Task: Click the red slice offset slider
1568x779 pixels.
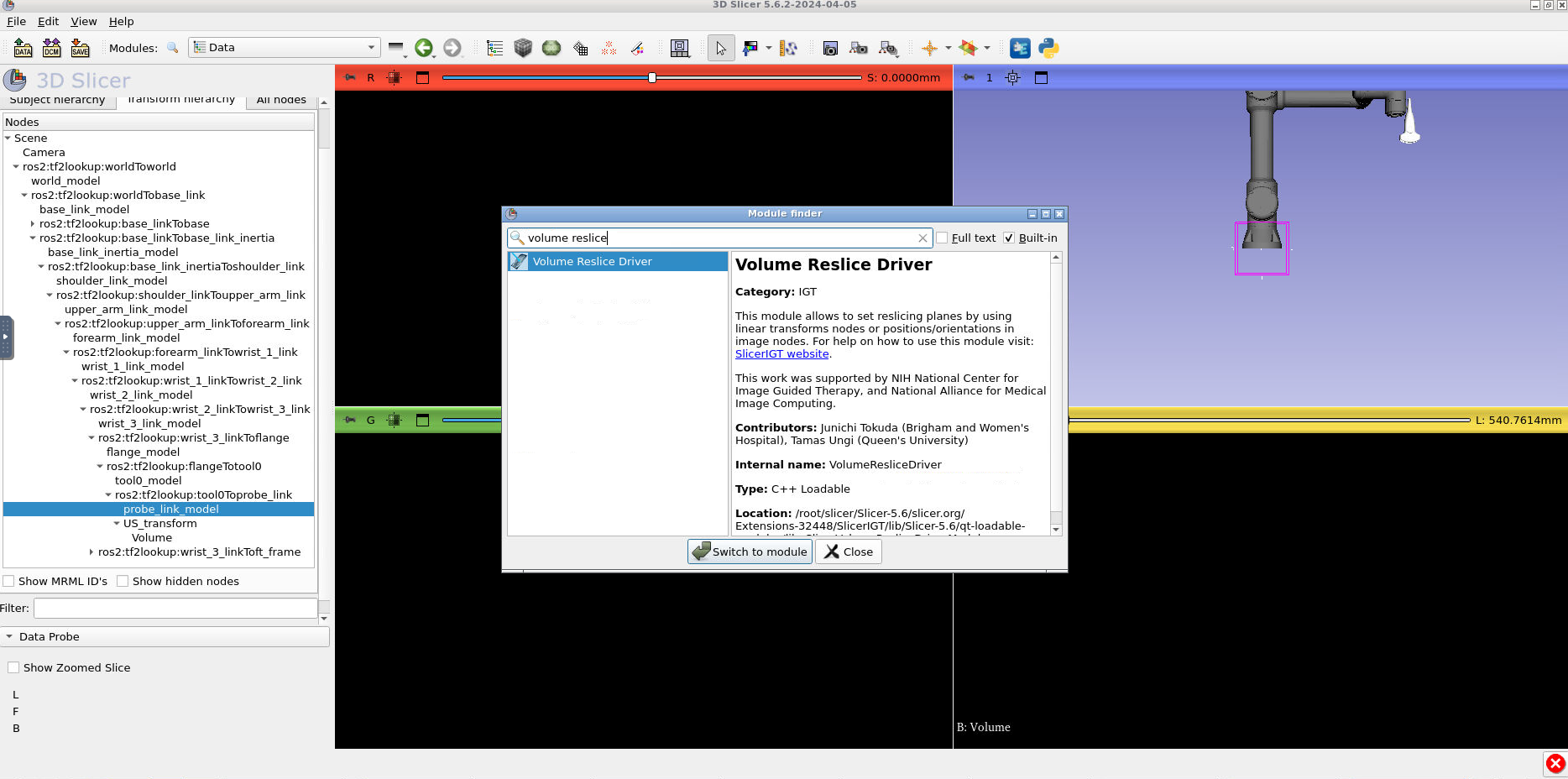Action: pyautogui.click(x=651, y=77)
